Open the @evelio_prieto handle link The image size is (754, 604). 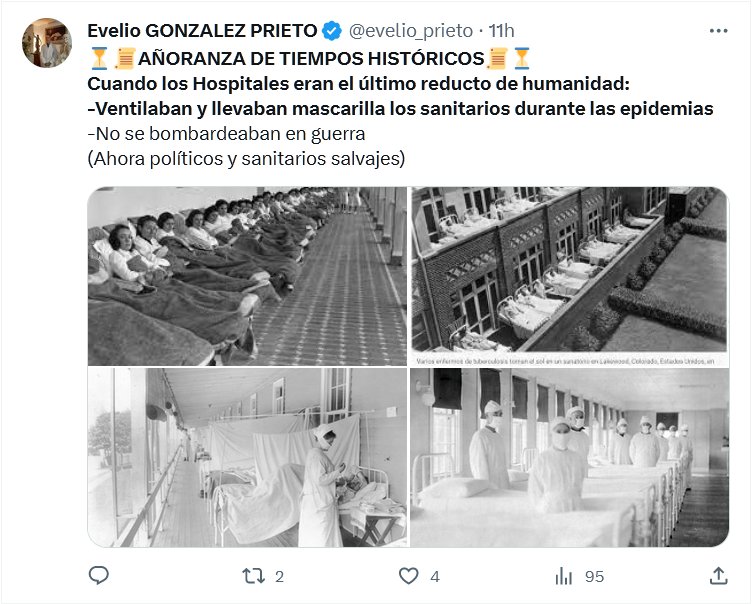pyautogui.click(x=411, y=31)
